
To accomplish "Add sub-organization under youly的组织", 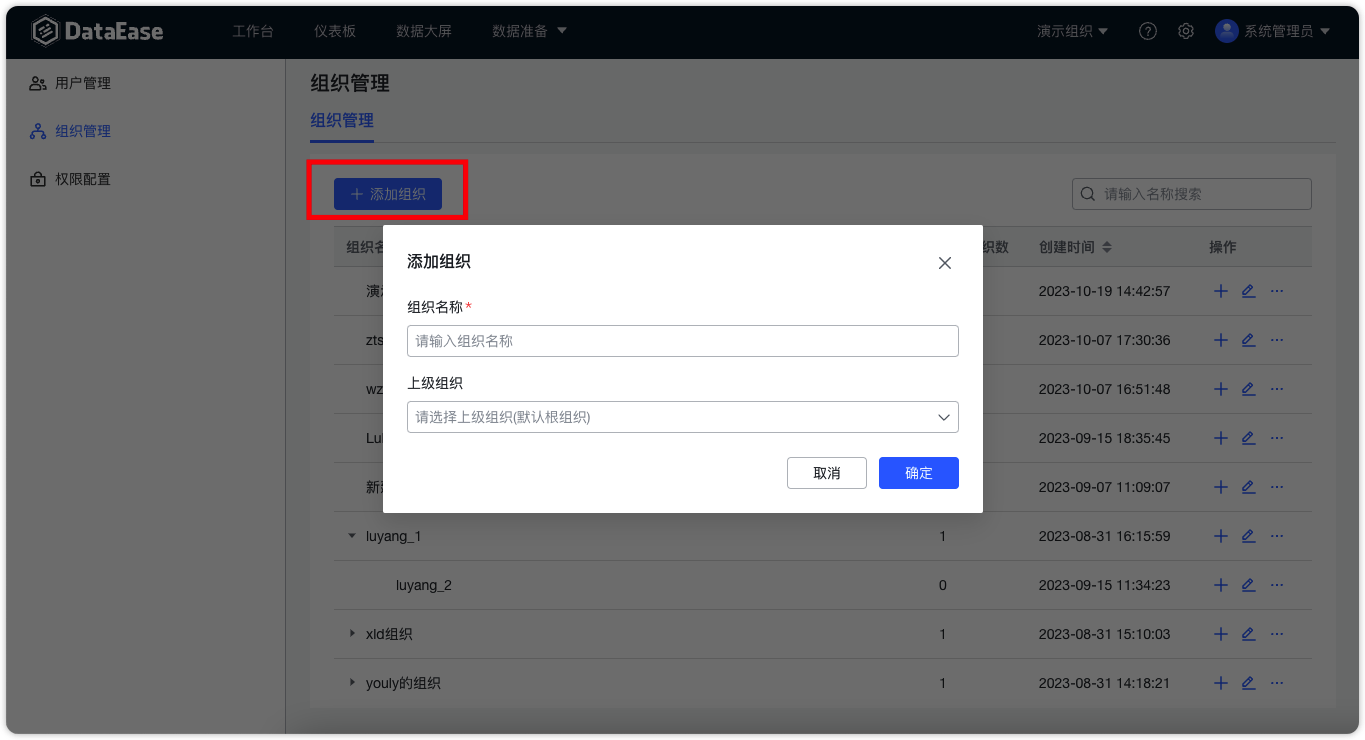I will coord(1220,683).
